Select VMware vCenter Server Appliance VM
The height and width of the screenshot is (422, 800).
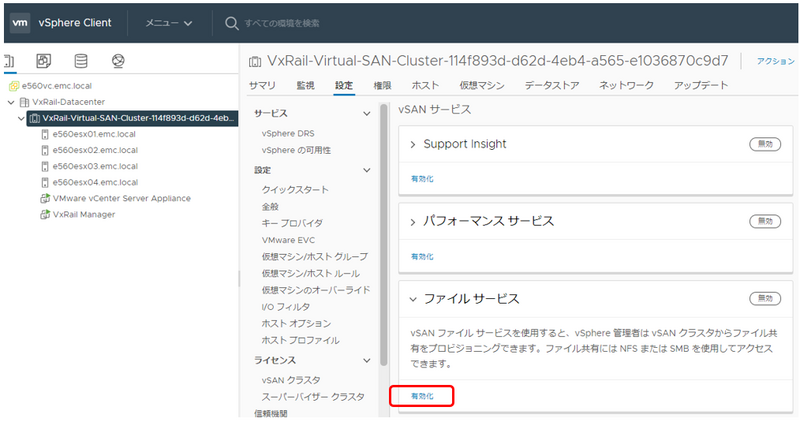[x=121, y=198]
